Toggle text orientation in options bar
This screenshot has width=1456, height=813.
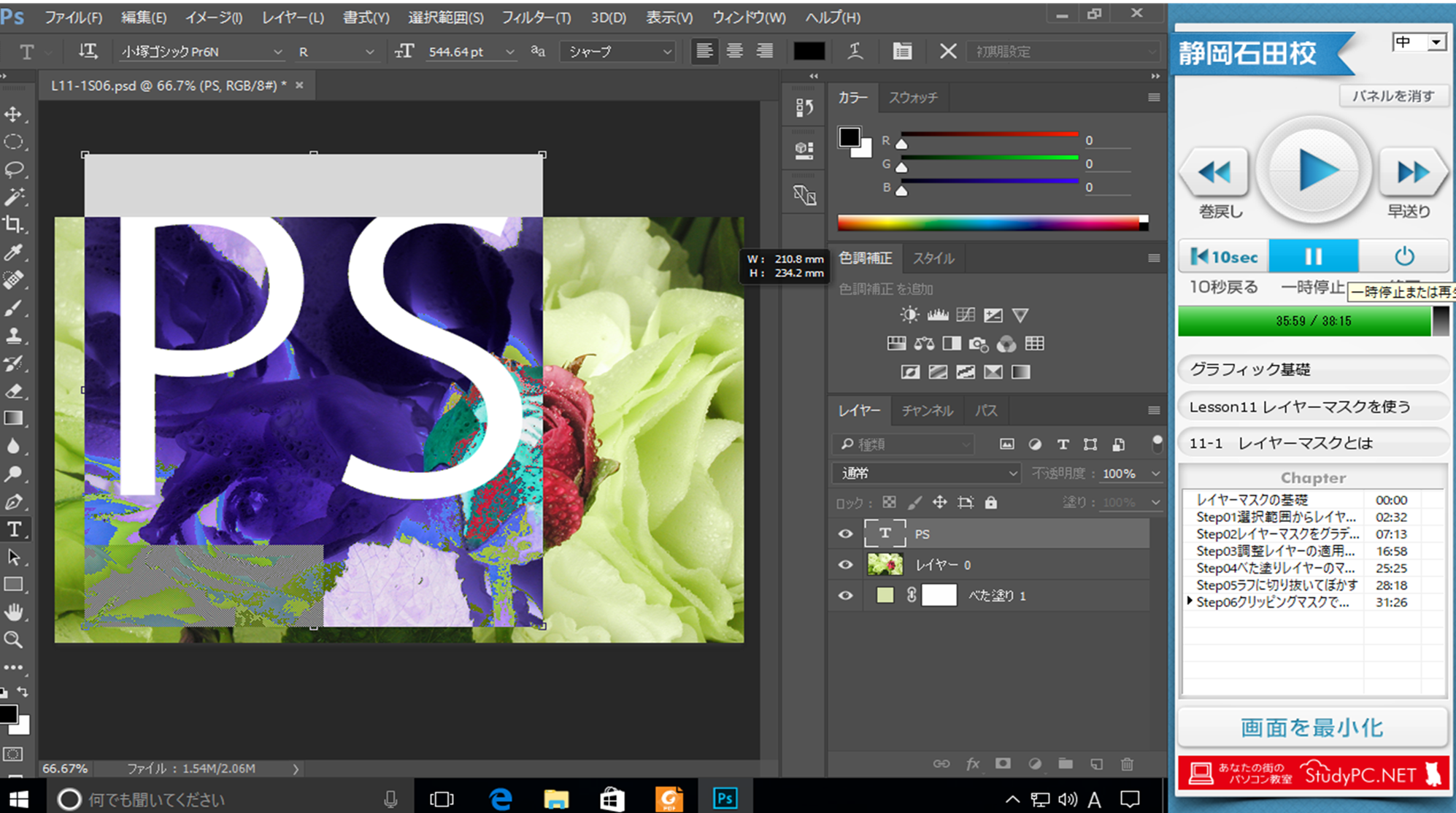tap(88, 51)
